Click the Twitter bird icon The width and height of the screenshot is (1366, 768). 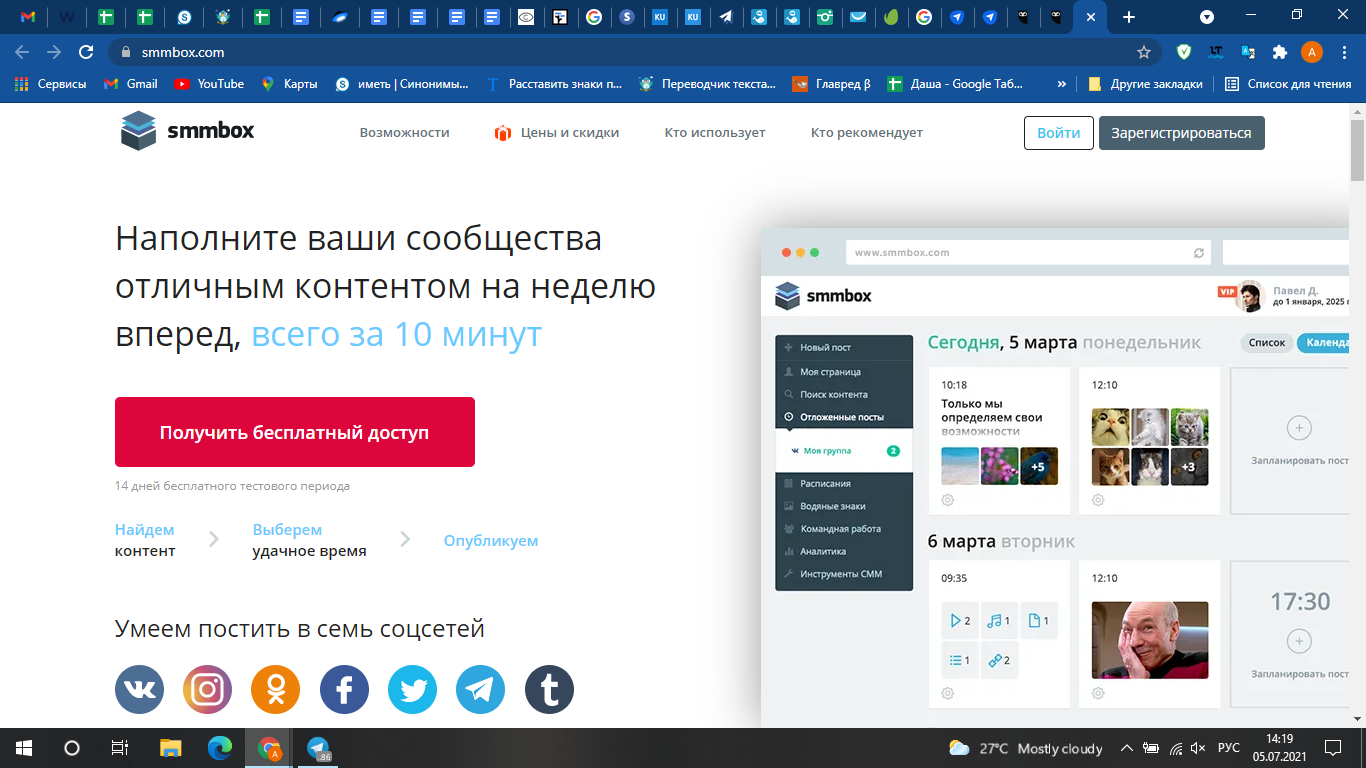pos(412,690)
